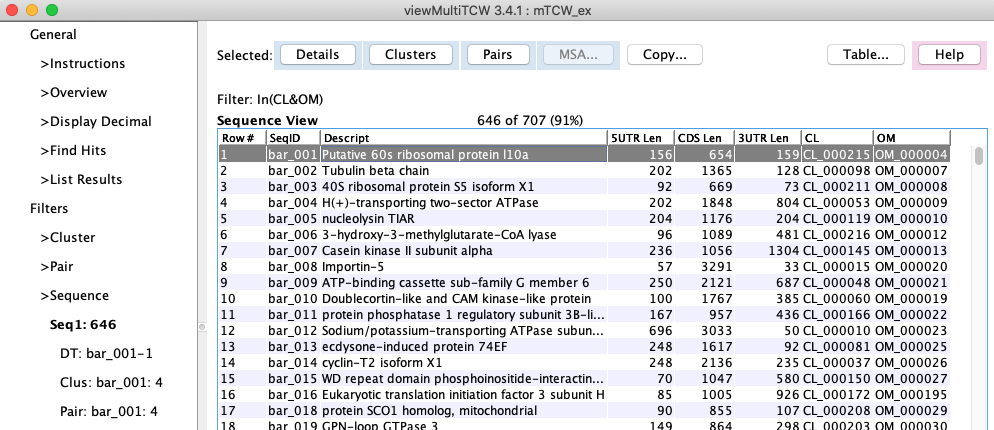
Task: Open the Table... column settings
Action: click(x=866, y=55)
